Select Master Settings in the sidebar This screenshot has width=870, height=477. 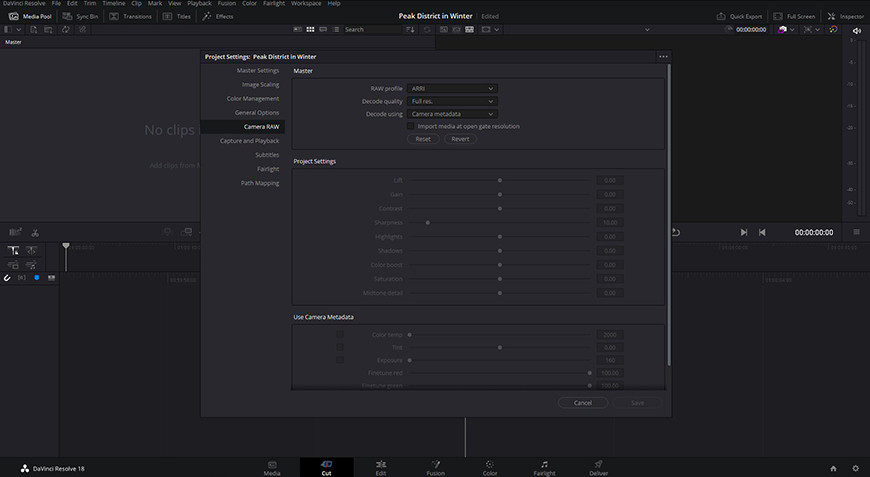(257, 70)
